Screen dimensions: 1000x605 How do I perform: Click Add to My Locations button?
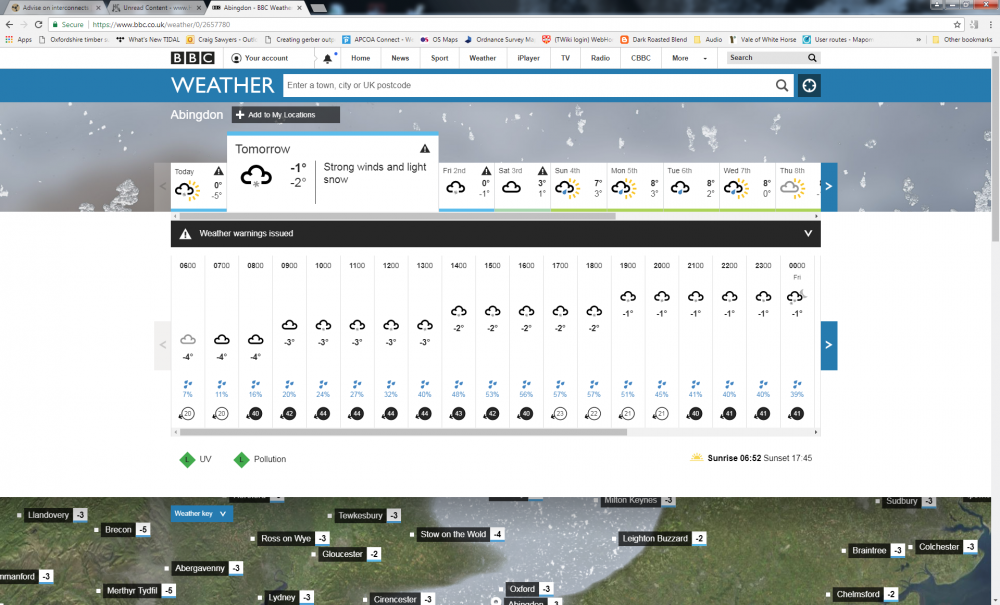(x=285, y=115)
